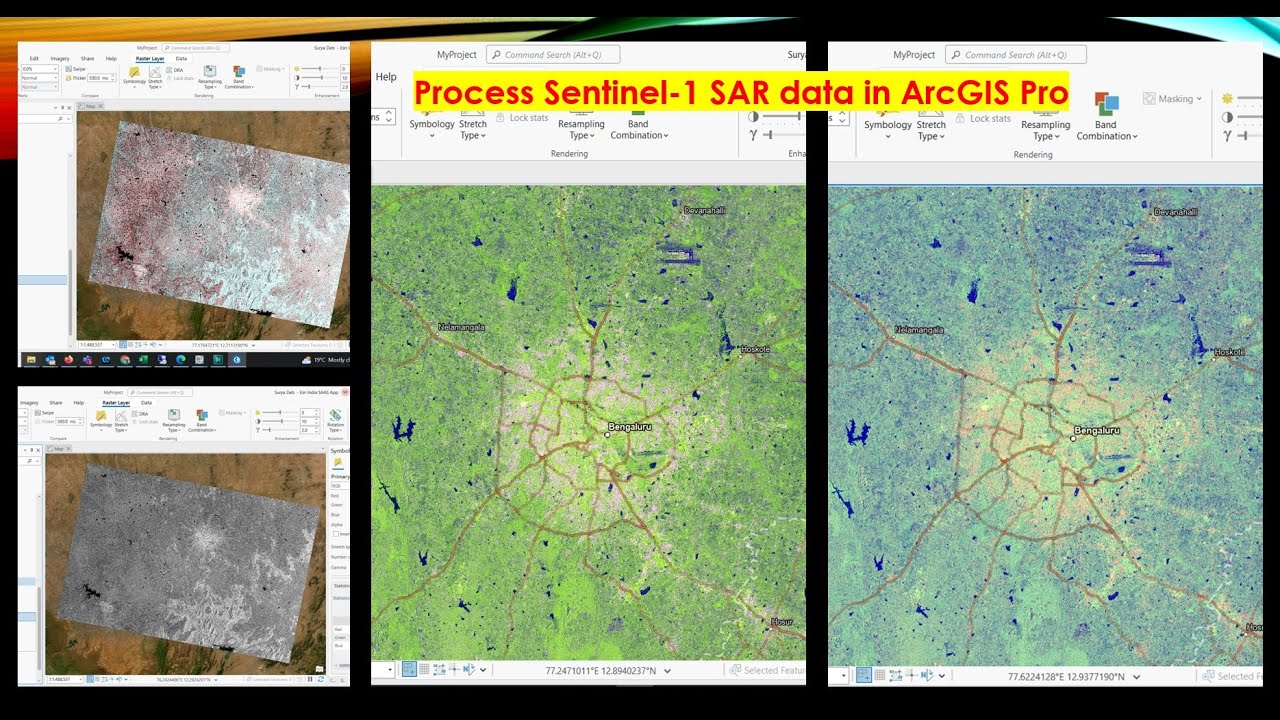Click contrast icon in middle window ribbon

coord(753,117)
